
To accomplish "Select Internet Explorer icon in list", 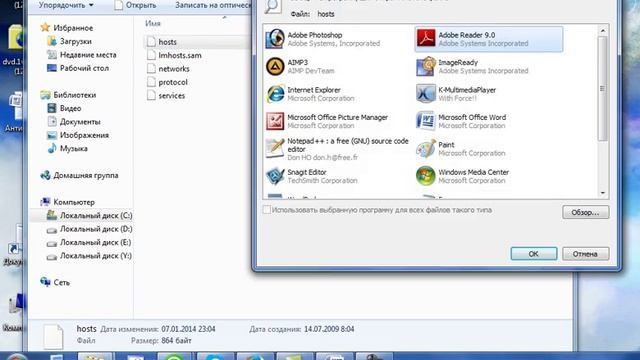I will (x=275, y=94).
